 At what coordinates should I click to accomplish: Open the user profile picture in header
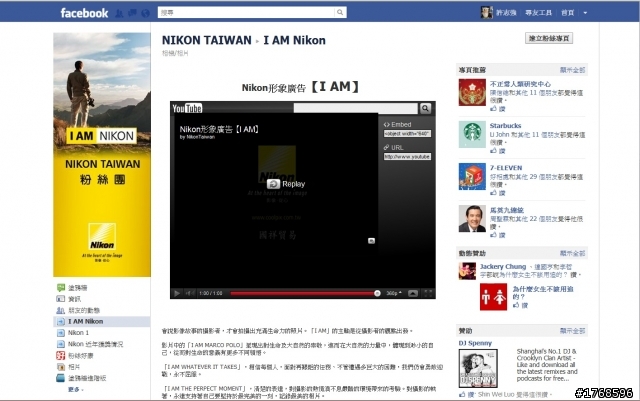(486, 13)
